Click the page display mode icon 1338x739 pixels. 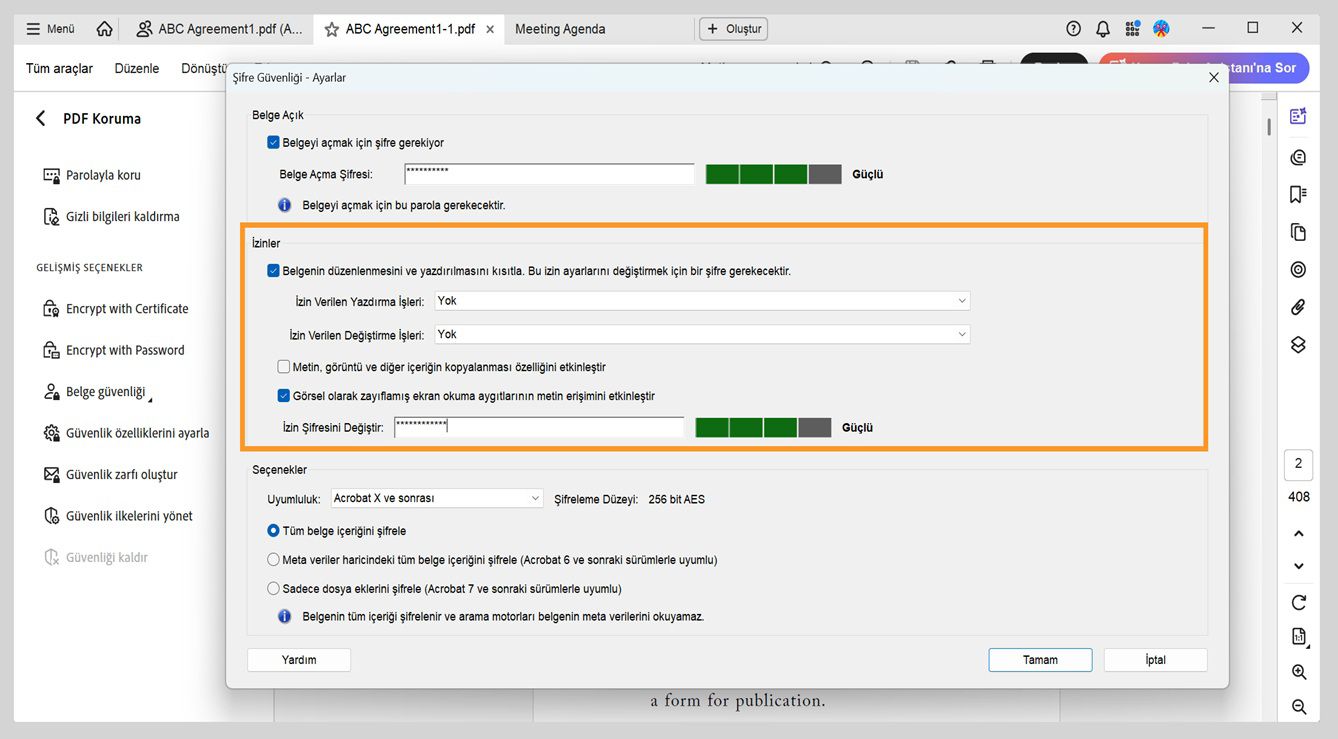[x=1299, y=637]
